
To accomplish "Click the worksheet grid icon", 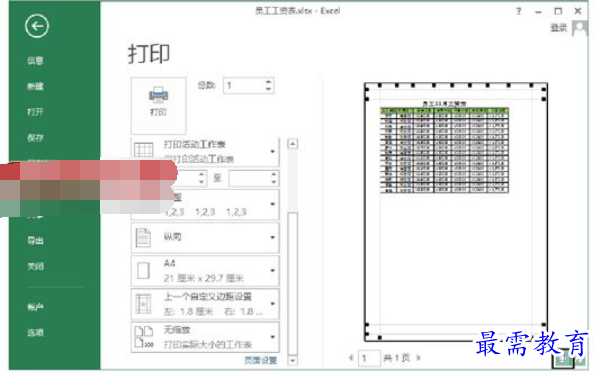I will point(144,150).
